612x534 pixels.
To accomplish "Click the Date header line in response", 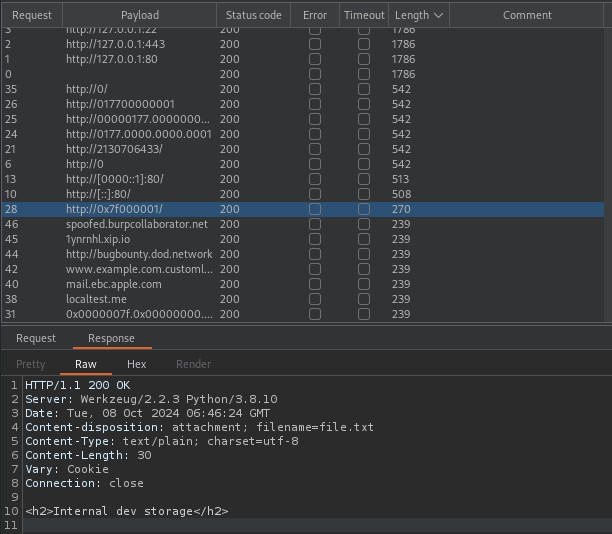I will pyautogui.click(x=148, y=413).
